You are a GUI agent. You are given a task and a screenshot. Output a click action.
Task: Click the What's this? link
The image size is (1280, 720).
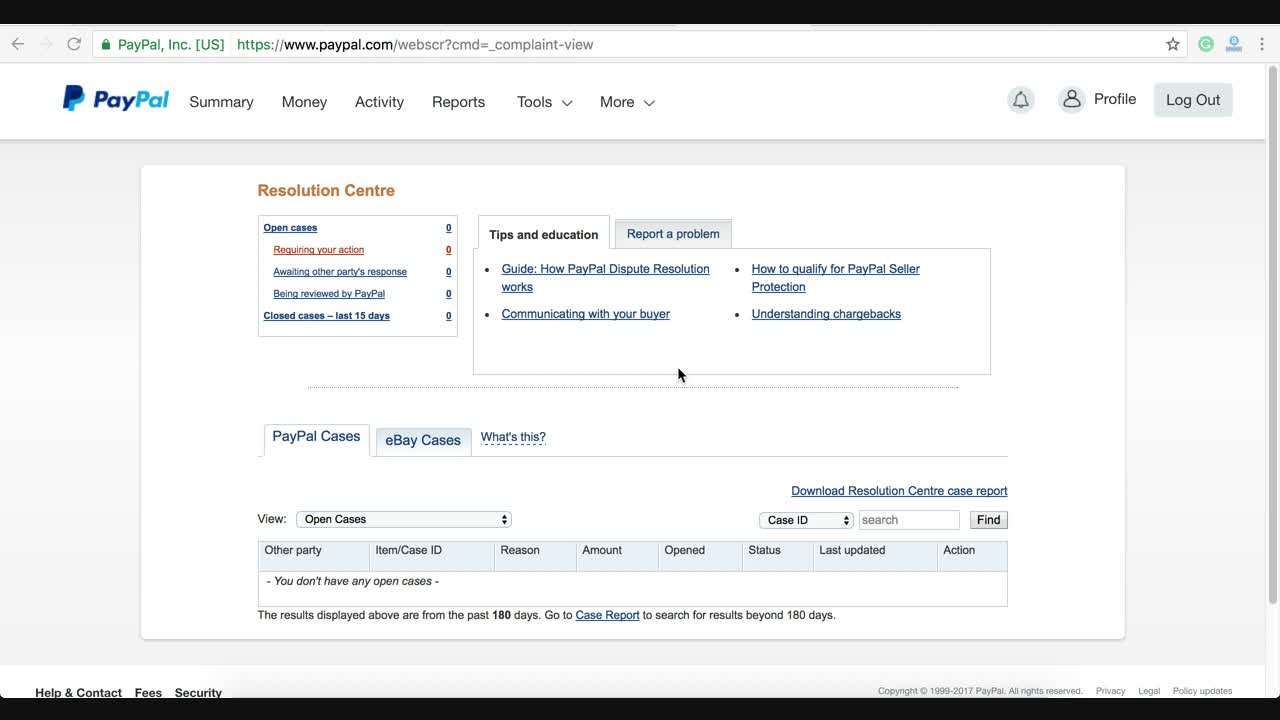(x=513, y=437)
